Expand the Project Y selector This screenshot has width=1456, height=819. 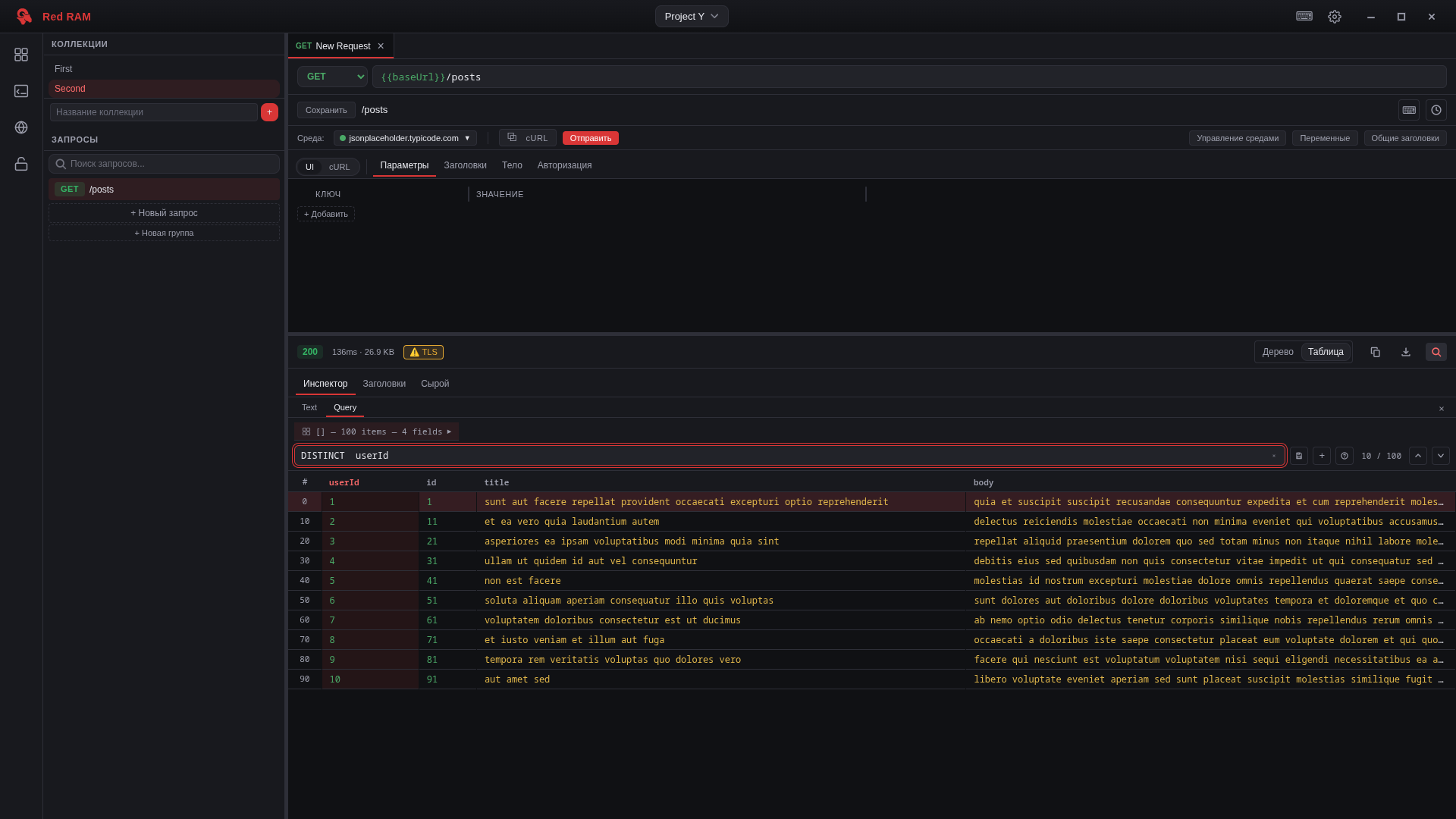(691, 17)
